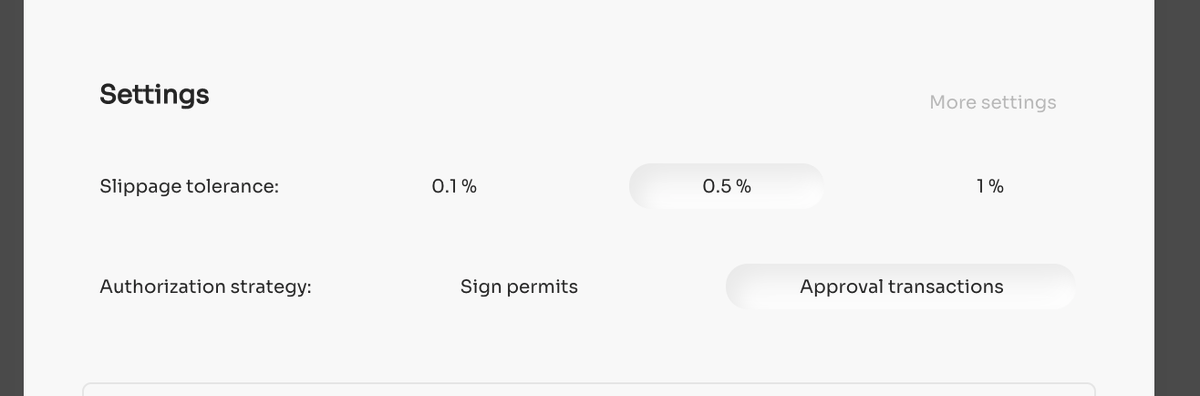The image size is (1200, 396).
Task: Keep the highlighted 0.5 % slippage pill
Action: click(x=727, y=186)
